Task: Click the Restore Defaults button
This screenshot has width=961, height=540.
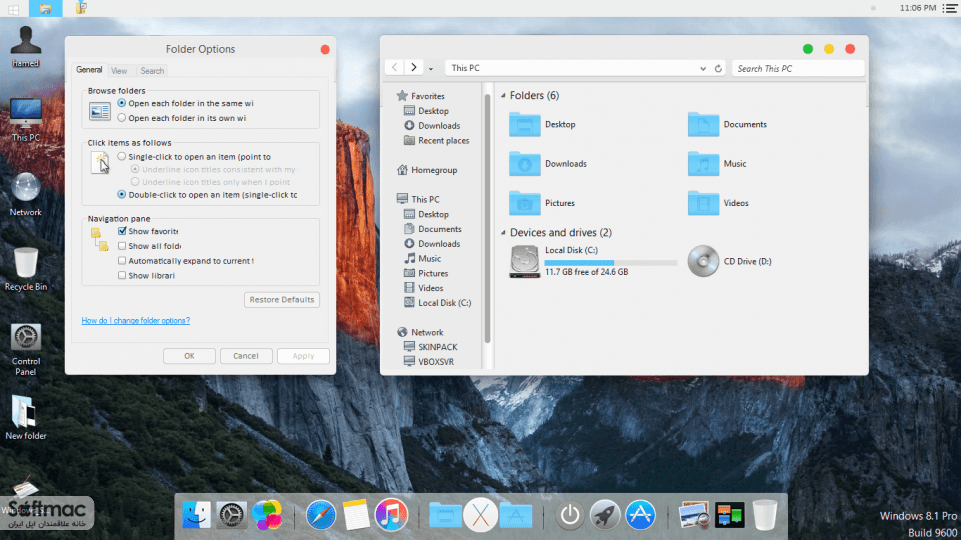Action: (x=282, y=300)
